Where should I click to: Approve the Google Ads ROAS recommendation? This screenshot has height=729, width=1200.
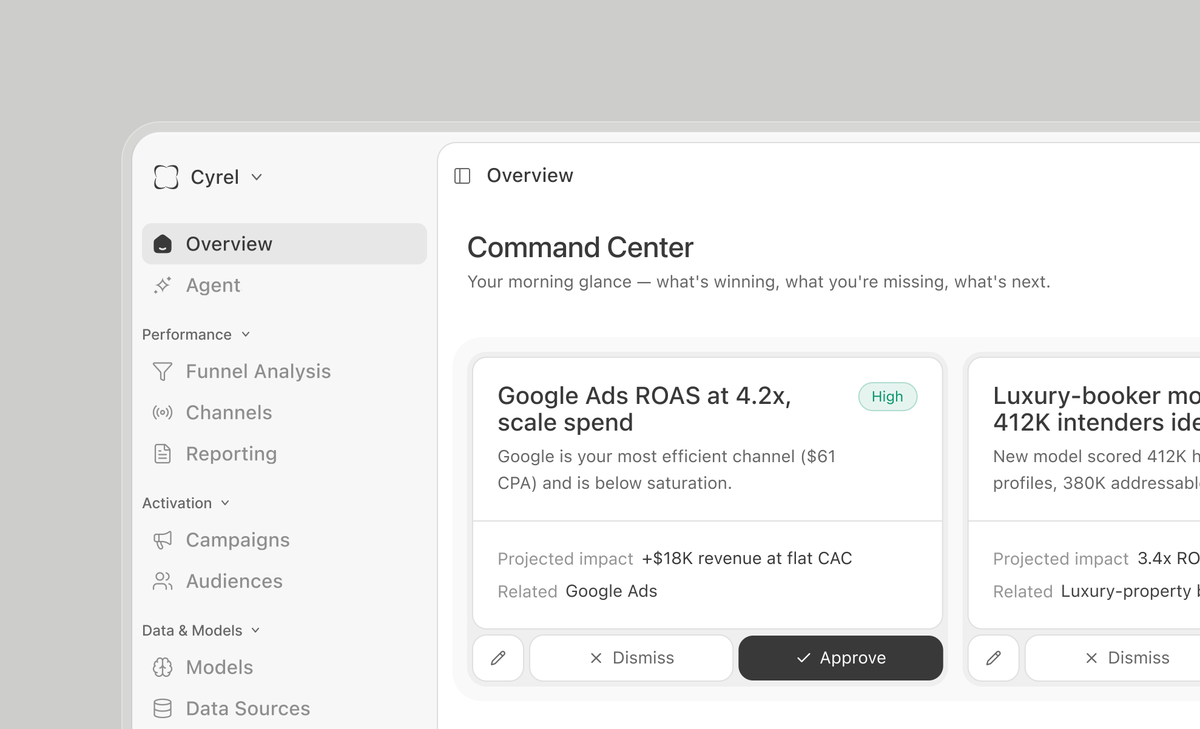(841, 658)
